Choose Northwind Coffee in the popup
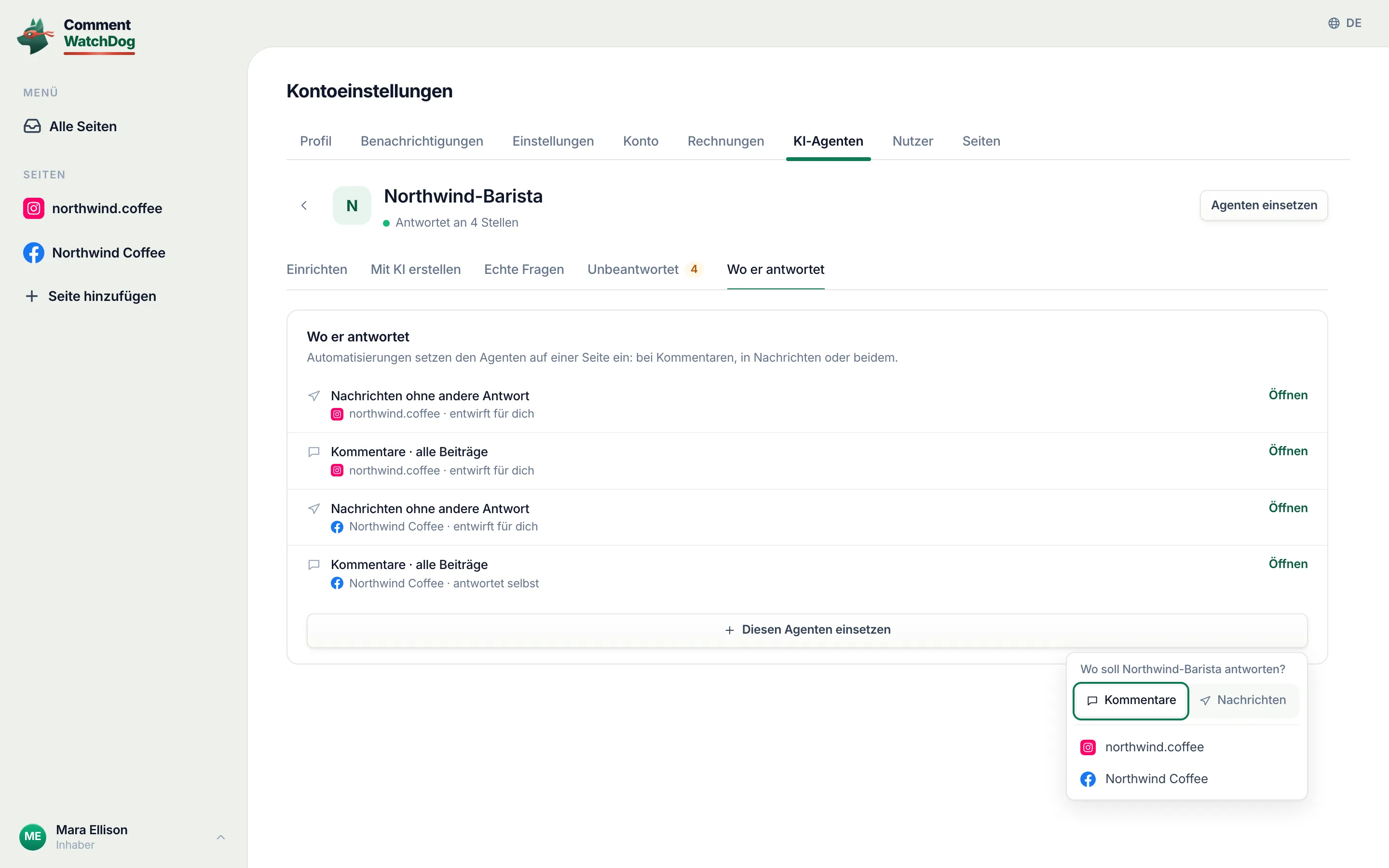1389x868 pixels. click(1186, 779)
